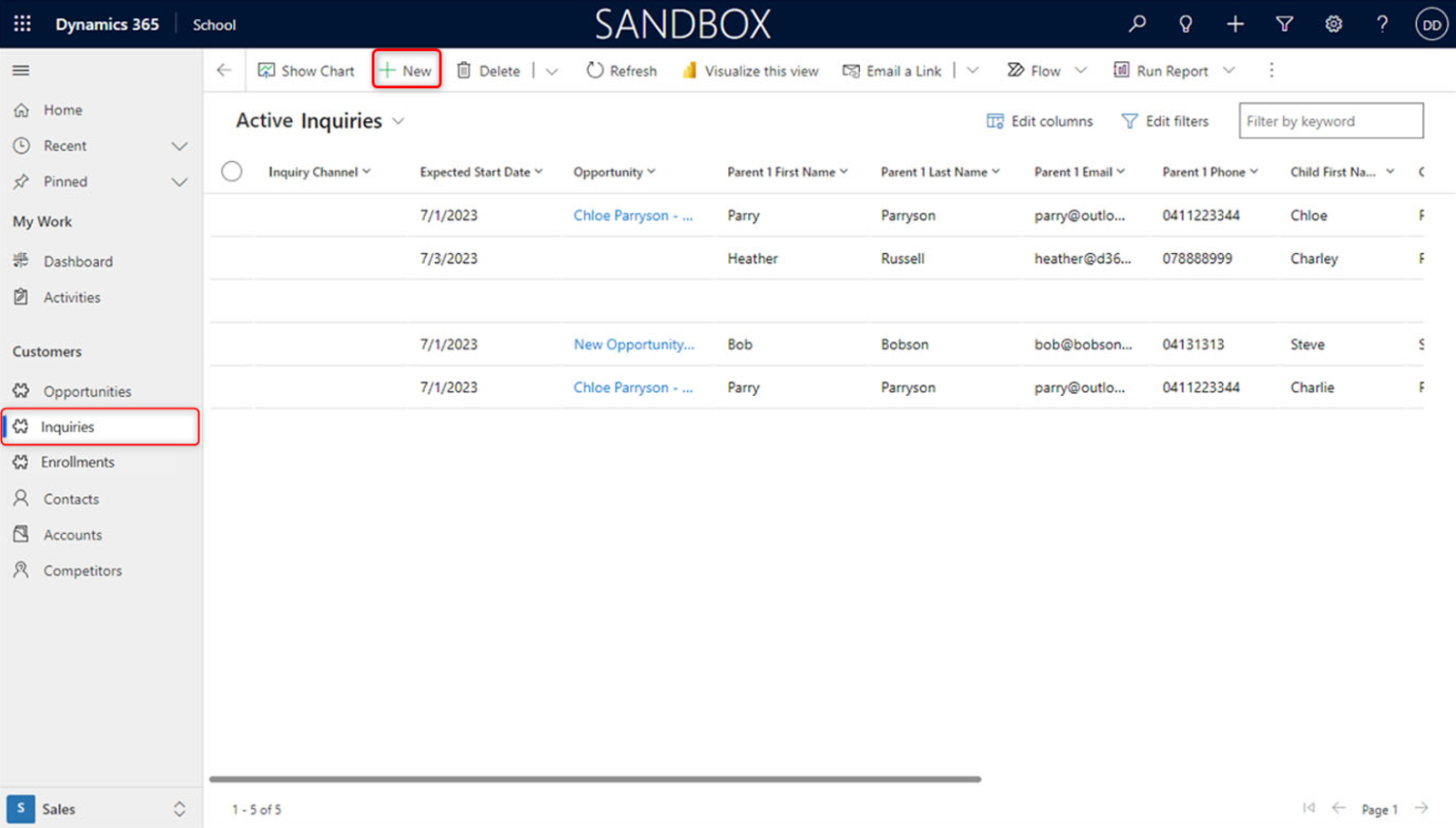1456x828 pixels.
Task: Select Enrollments in the left navigation
Action: click(77, 462)
